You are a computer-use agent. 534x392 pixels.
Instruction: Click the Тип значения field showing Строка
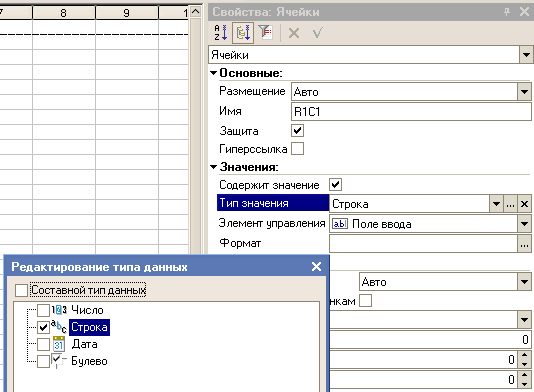pyautogui.click(x=409, y=204)
